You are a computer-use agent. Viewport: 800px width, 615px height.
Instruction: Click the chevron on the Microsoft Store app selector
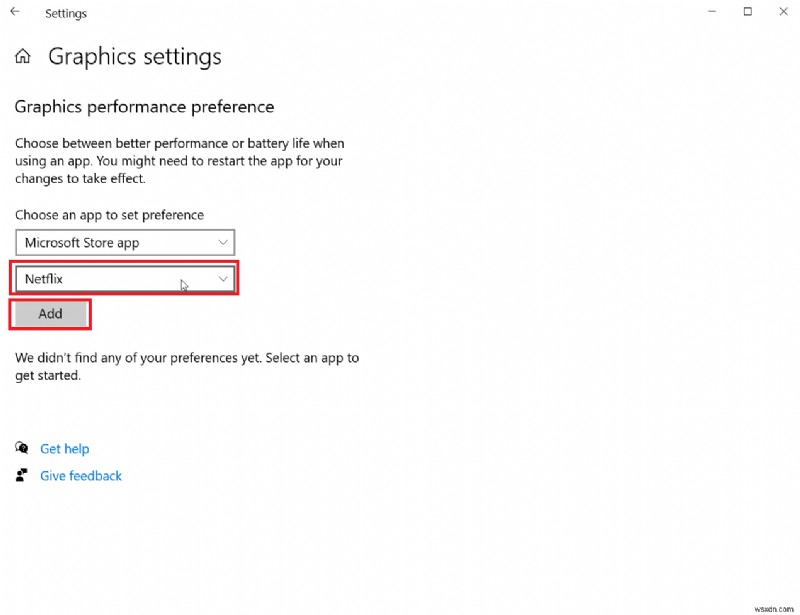(223, 242)
